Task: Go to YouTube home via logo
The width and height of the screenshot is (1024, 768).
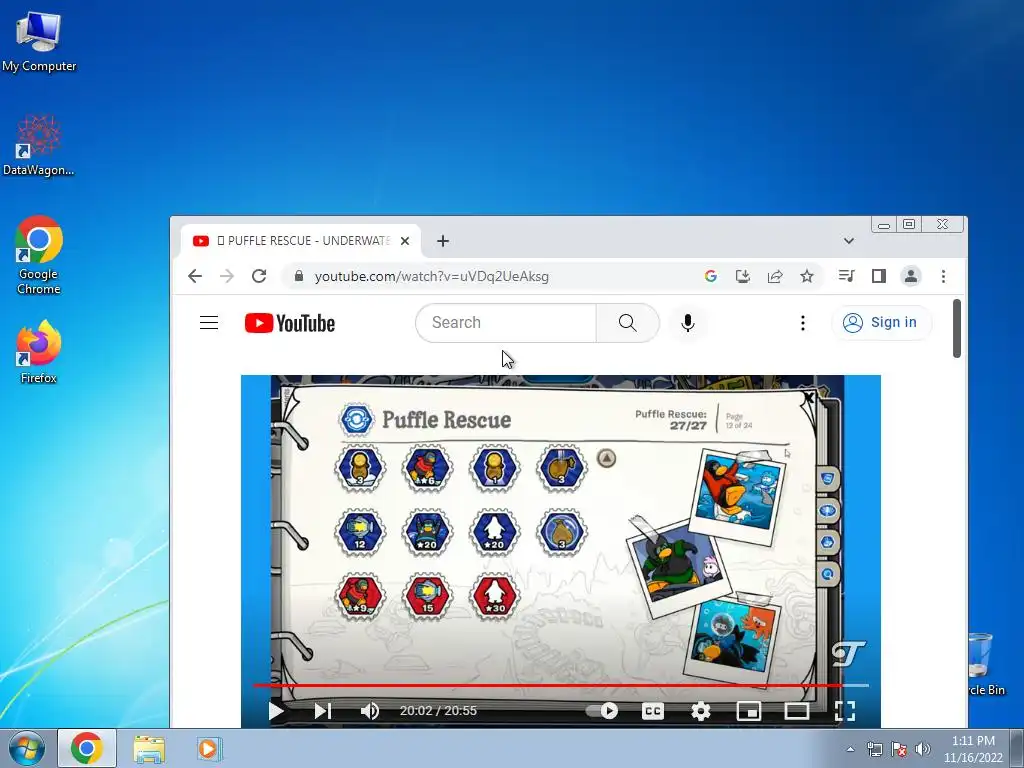Action: click(x=290, y=323)
